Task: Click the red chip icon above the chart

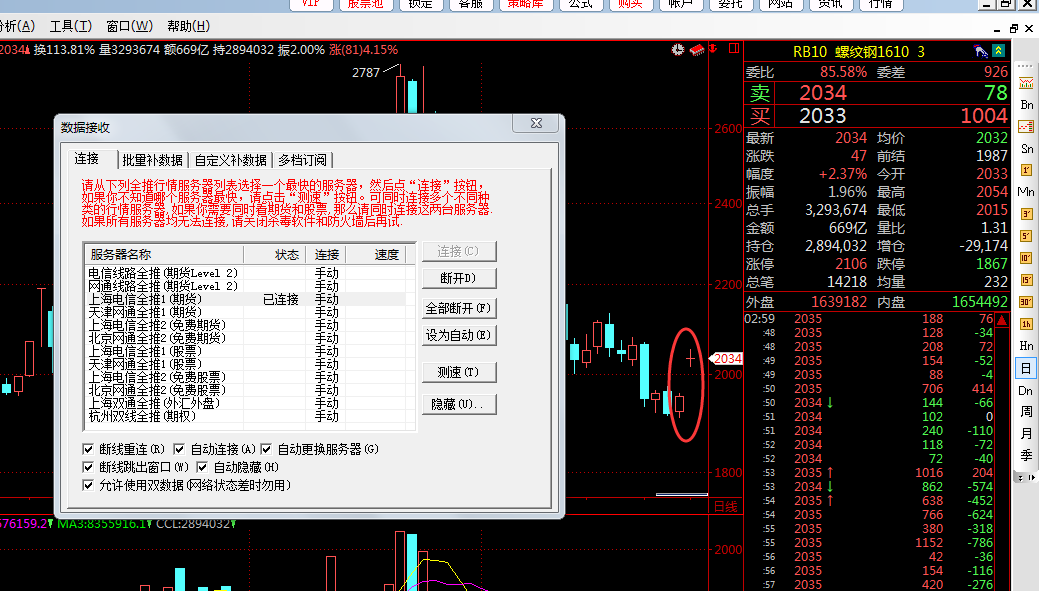Action: tap(696, 49)
